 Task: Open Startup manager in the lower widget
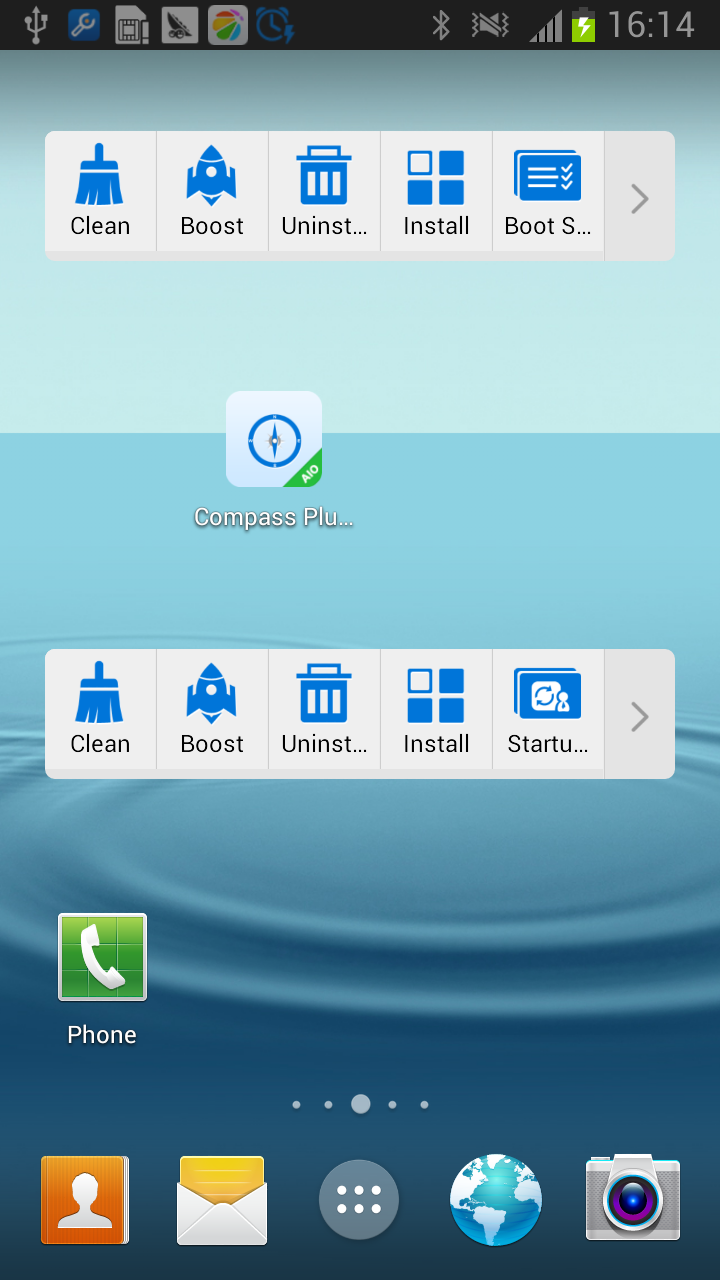548,709
